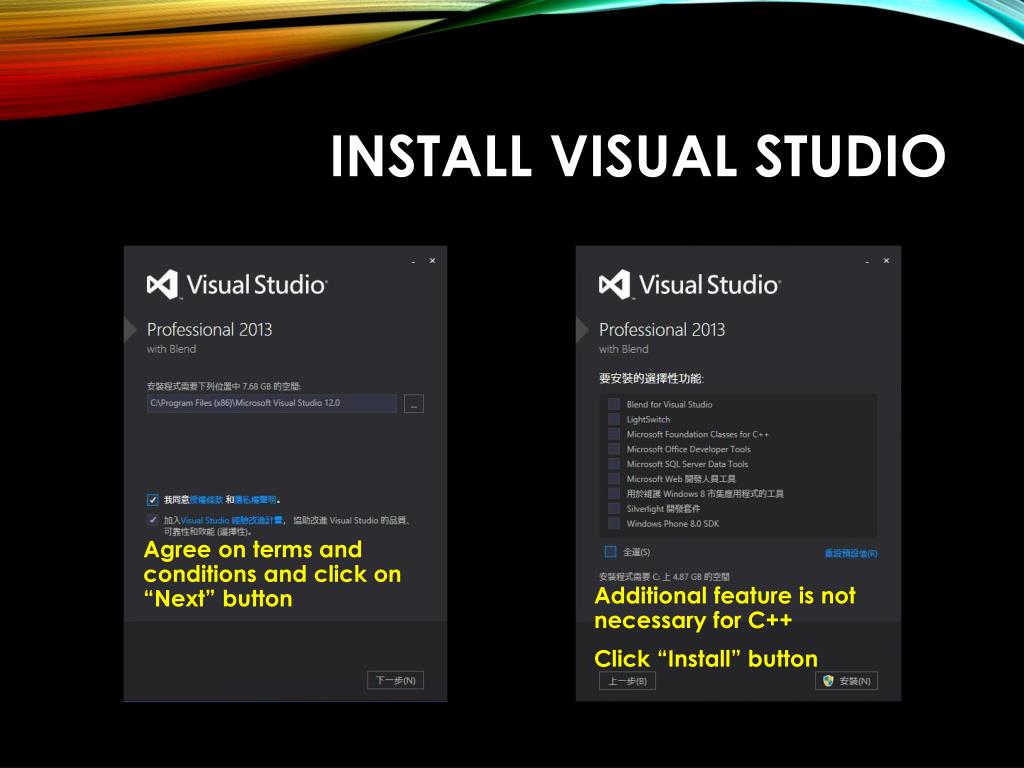Open the privacy statement link
This screenshot has height=768, width=1024.
(x=255, y=500)
